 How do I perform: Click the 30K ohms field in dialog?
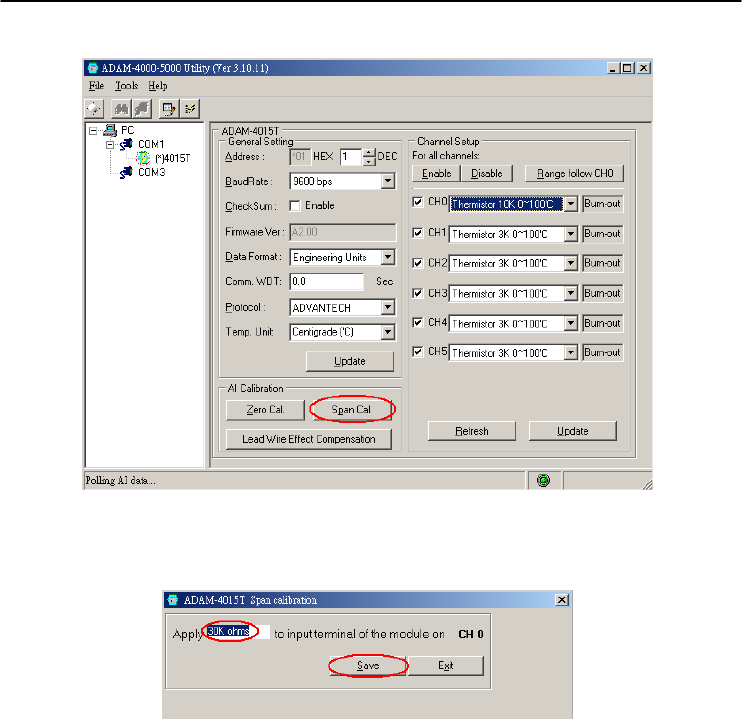pyautogui.click(x=237, y=631)
